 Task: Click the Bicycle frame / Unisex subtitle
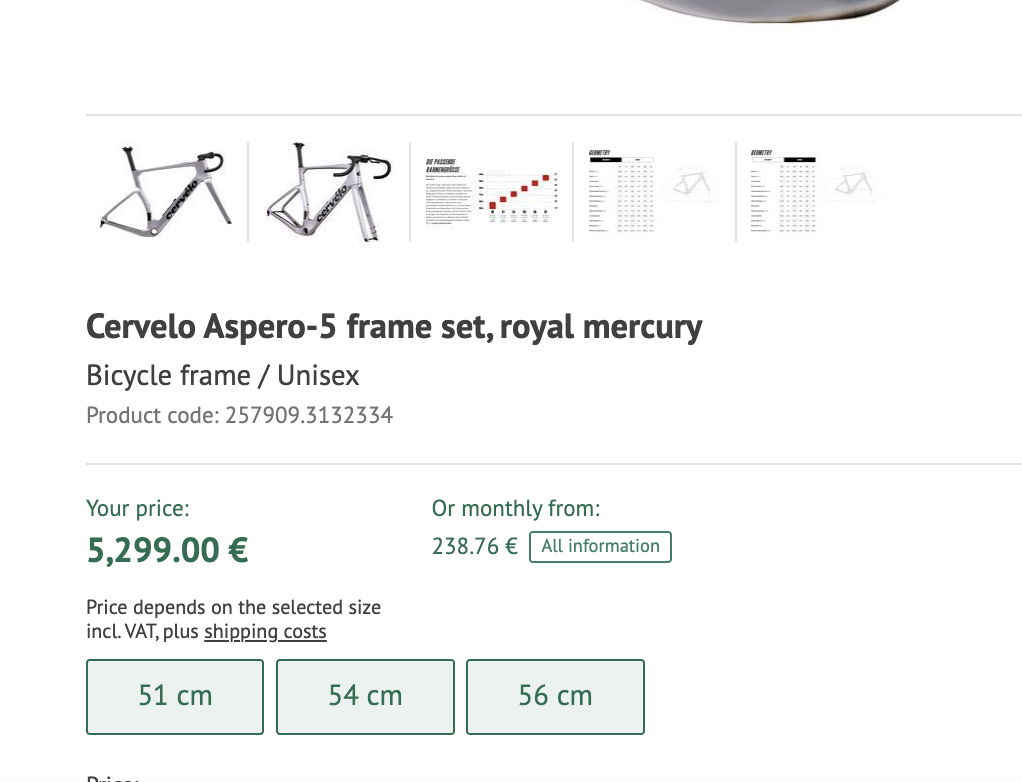tap(223, 376)
